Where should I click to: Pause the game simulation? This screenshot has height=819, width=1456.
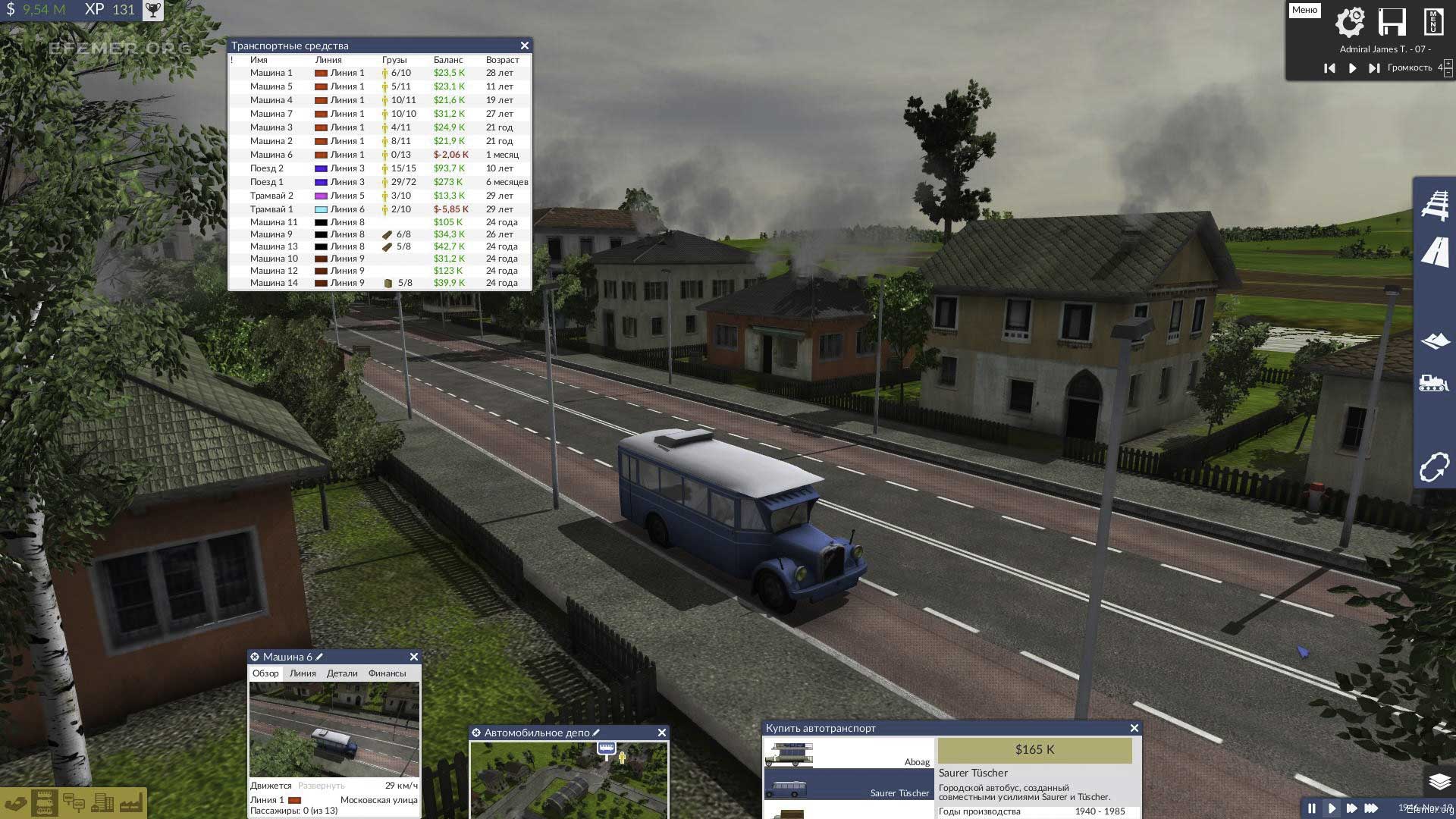tap(1311, 808)
